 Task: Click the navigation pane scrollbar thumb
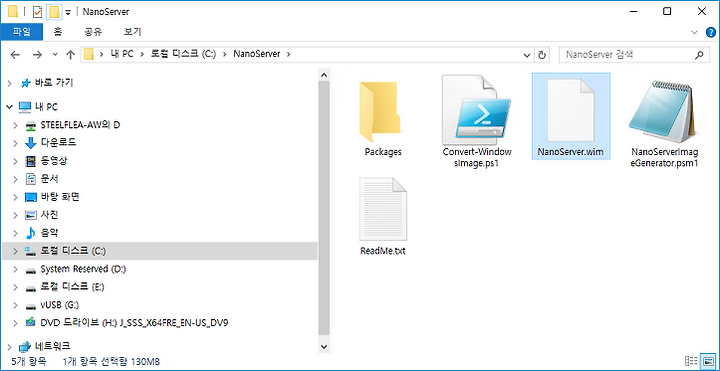324,208
